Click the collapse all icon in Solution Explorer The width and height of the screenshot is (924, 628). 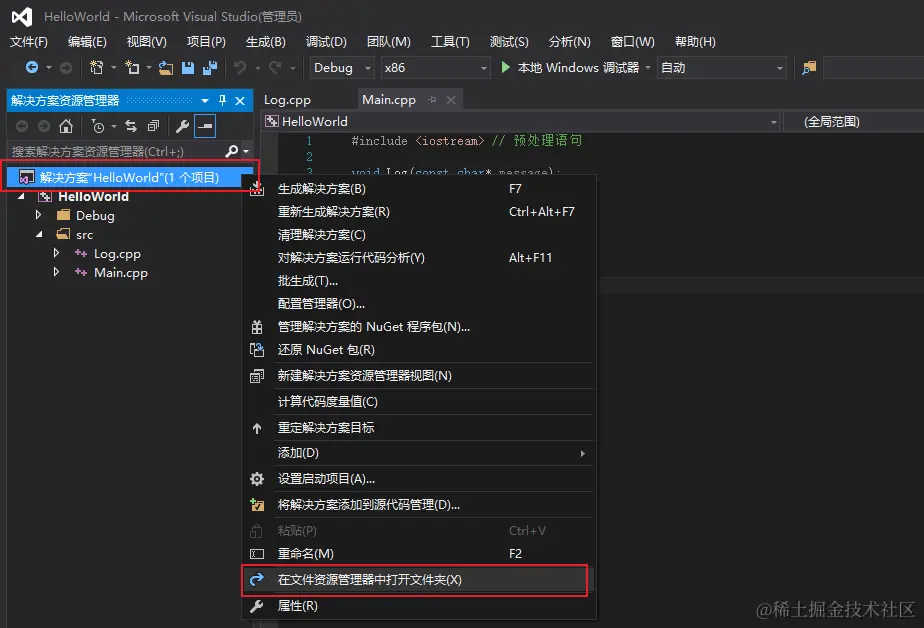(153, 126)
